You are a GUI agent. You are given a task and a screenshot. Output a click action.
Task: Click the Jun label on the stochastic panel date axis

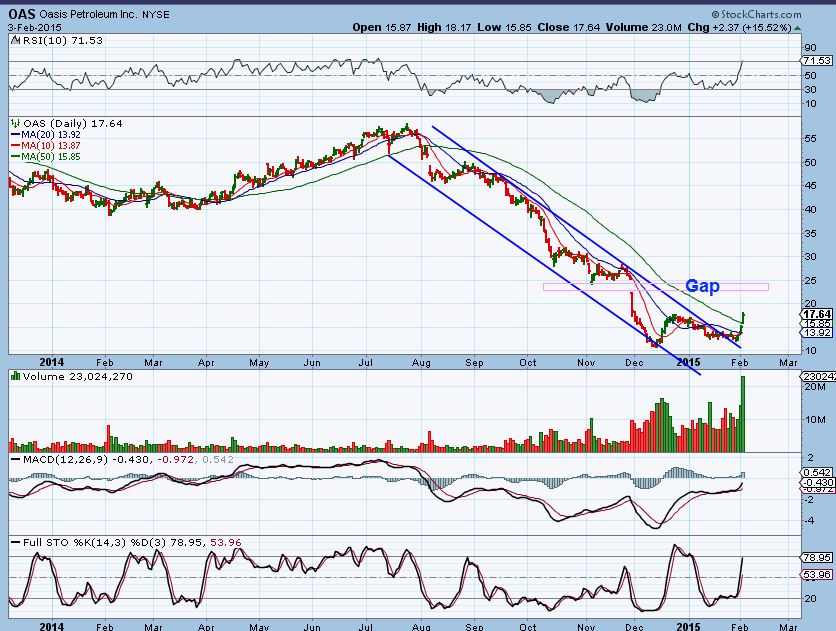[x=312, y=627]
